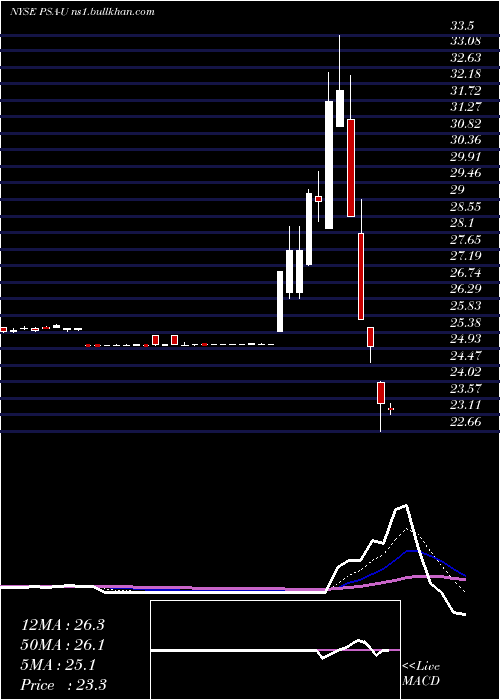
Task: Click the tallest white candlestick body
Action: click(x=329, y=165)
